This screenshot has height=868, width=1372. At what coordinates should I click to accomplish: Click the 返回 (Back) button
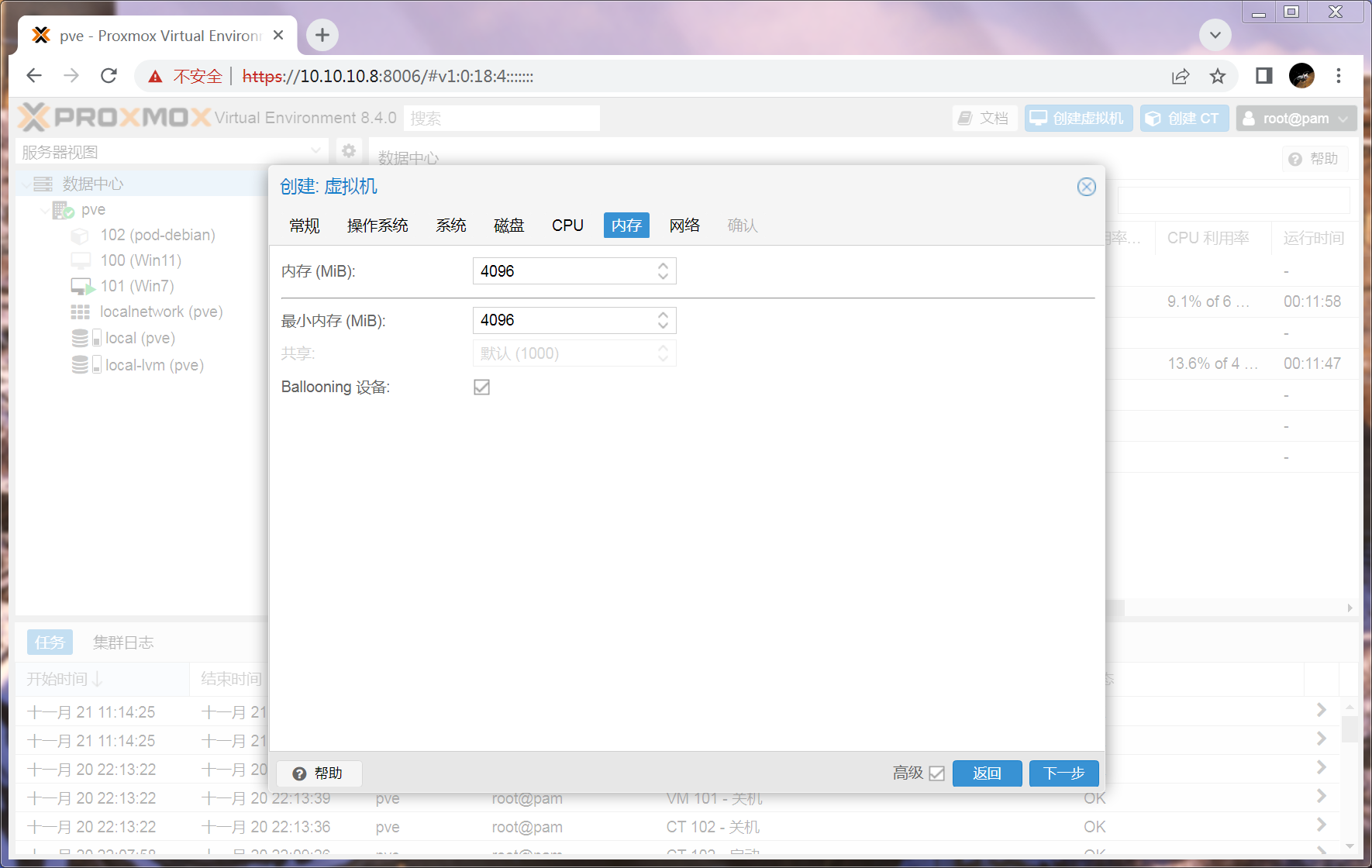tap(987, 773)
